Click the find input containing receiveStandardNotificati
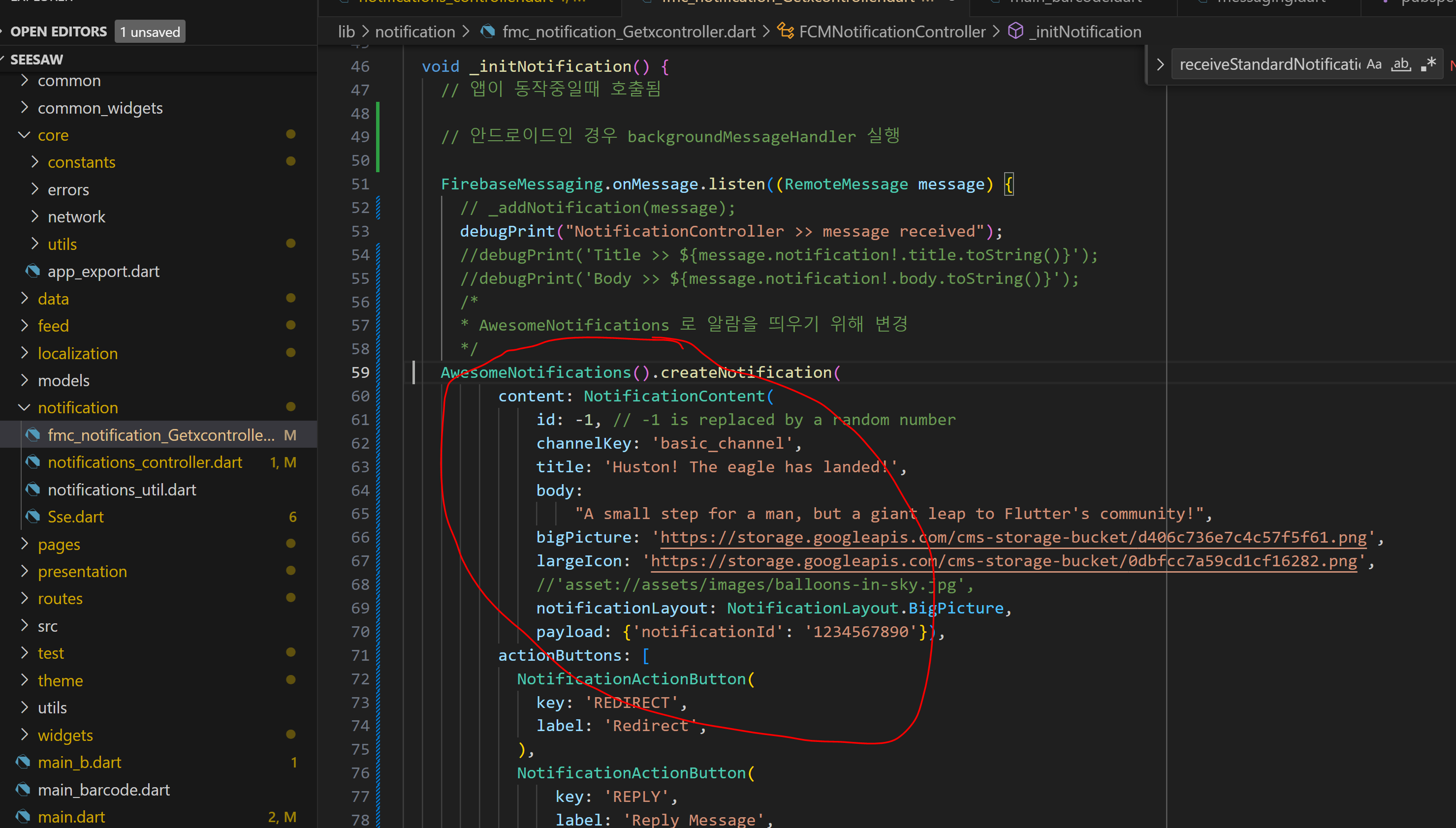 tap(1269, 65)
